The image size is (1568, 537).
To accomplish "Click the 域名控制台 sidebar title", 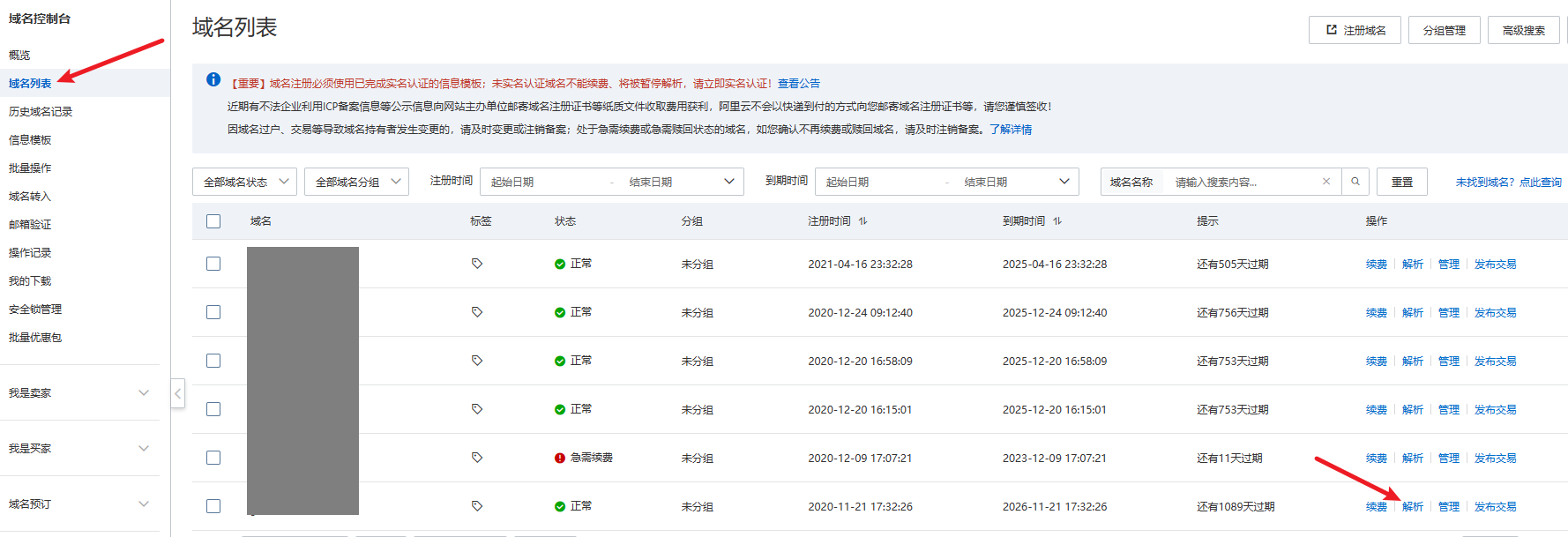I will pos(40,19).
